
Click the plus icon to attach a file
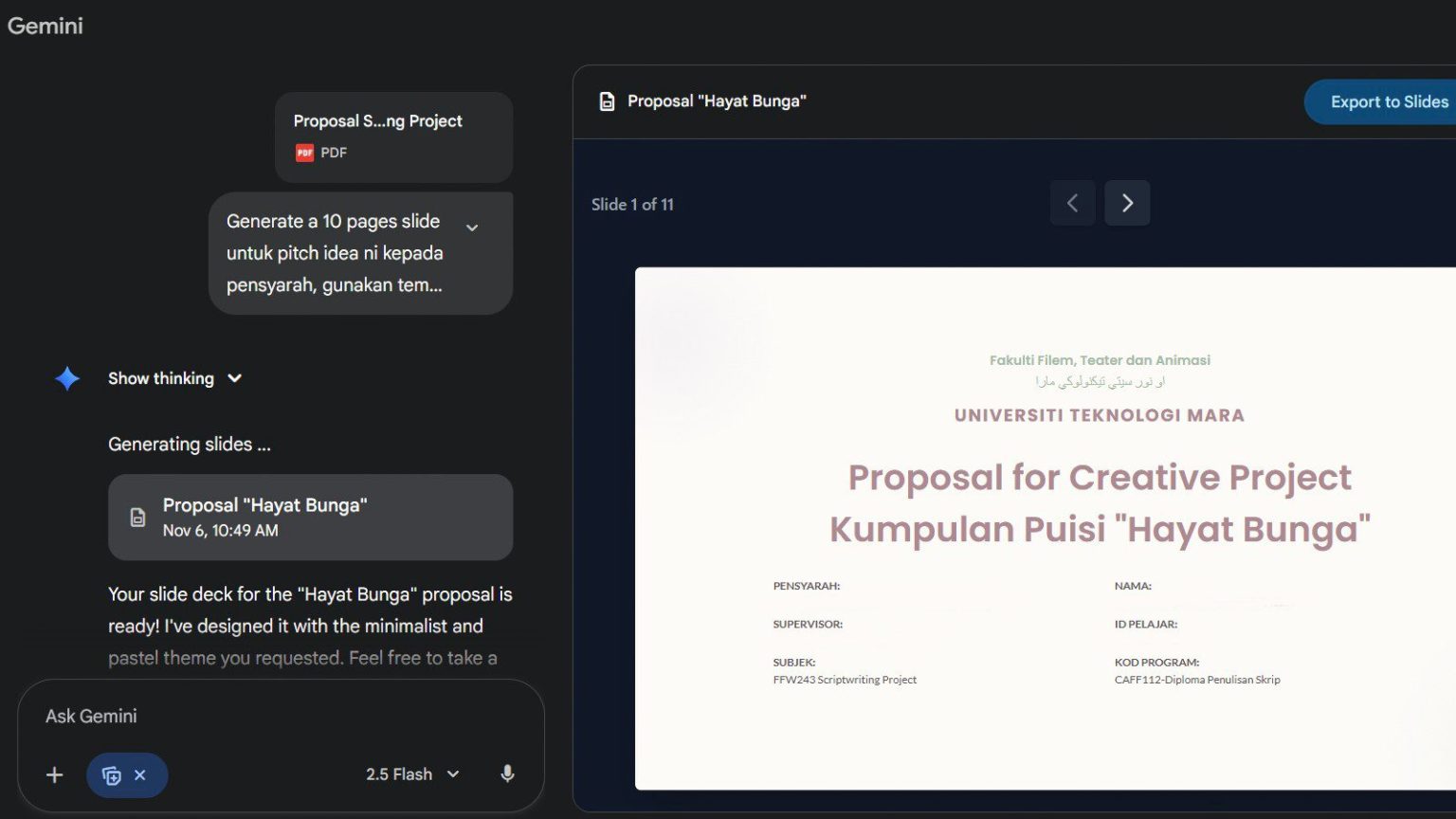[x=54, y=774]
